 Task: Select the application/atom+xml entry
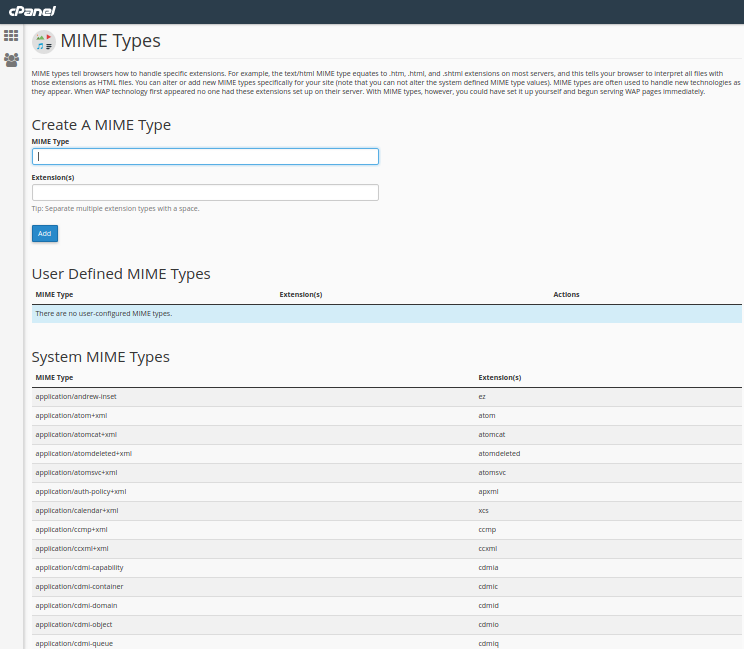(x=71, y=415)
